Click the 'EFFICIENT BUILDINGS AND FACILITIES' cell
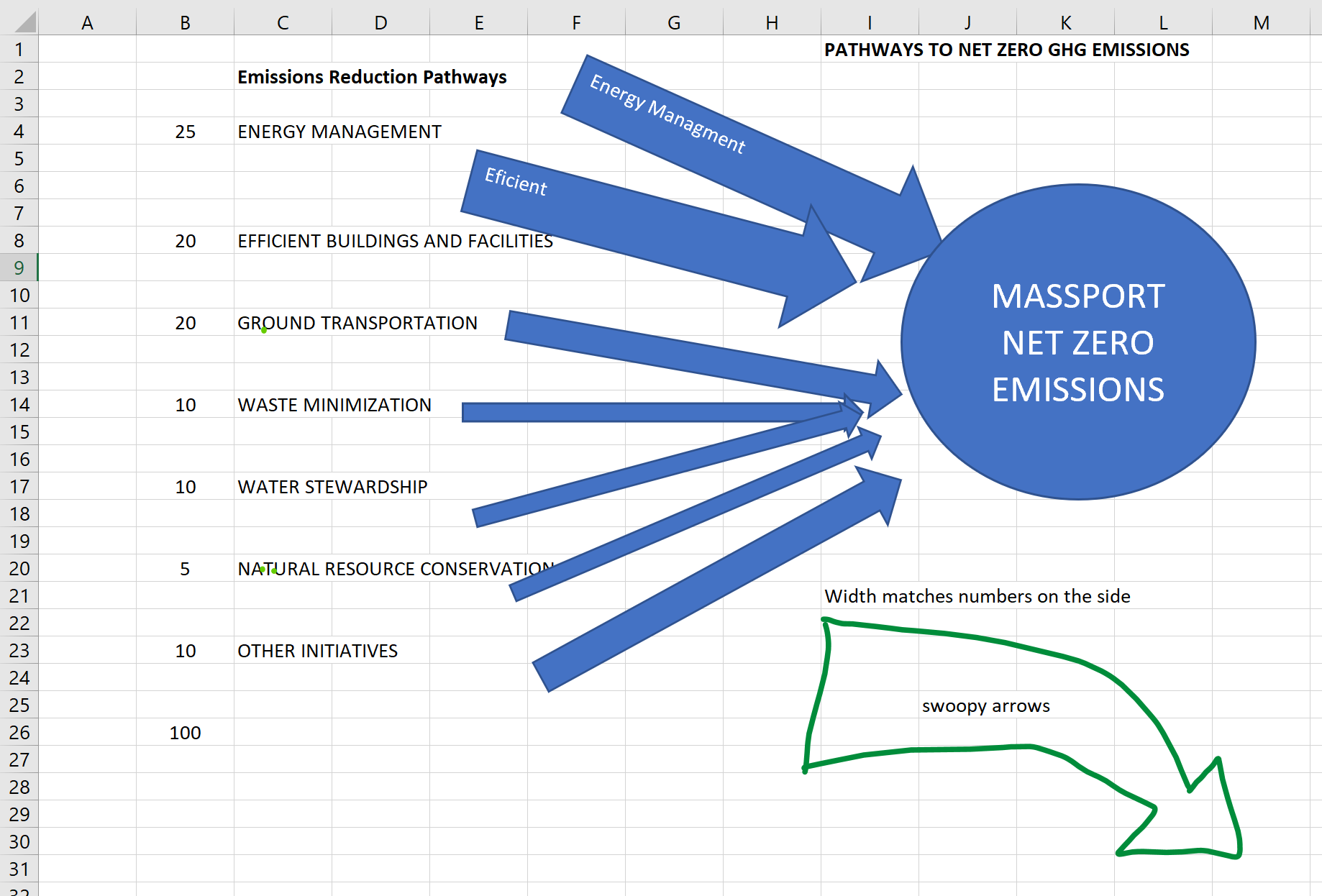 click(395, 241)
